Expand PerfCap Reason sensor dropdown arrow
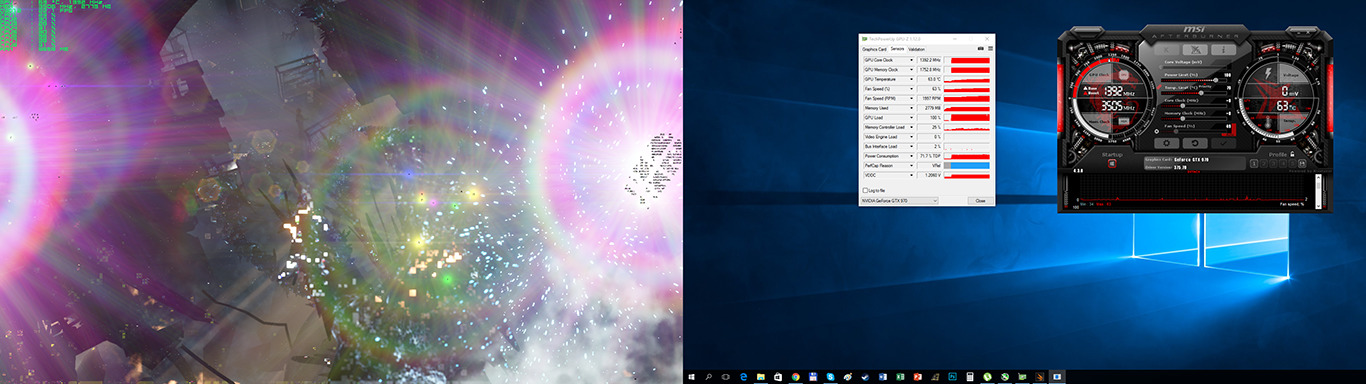1366x384 pixels. (x=912, y=166)
